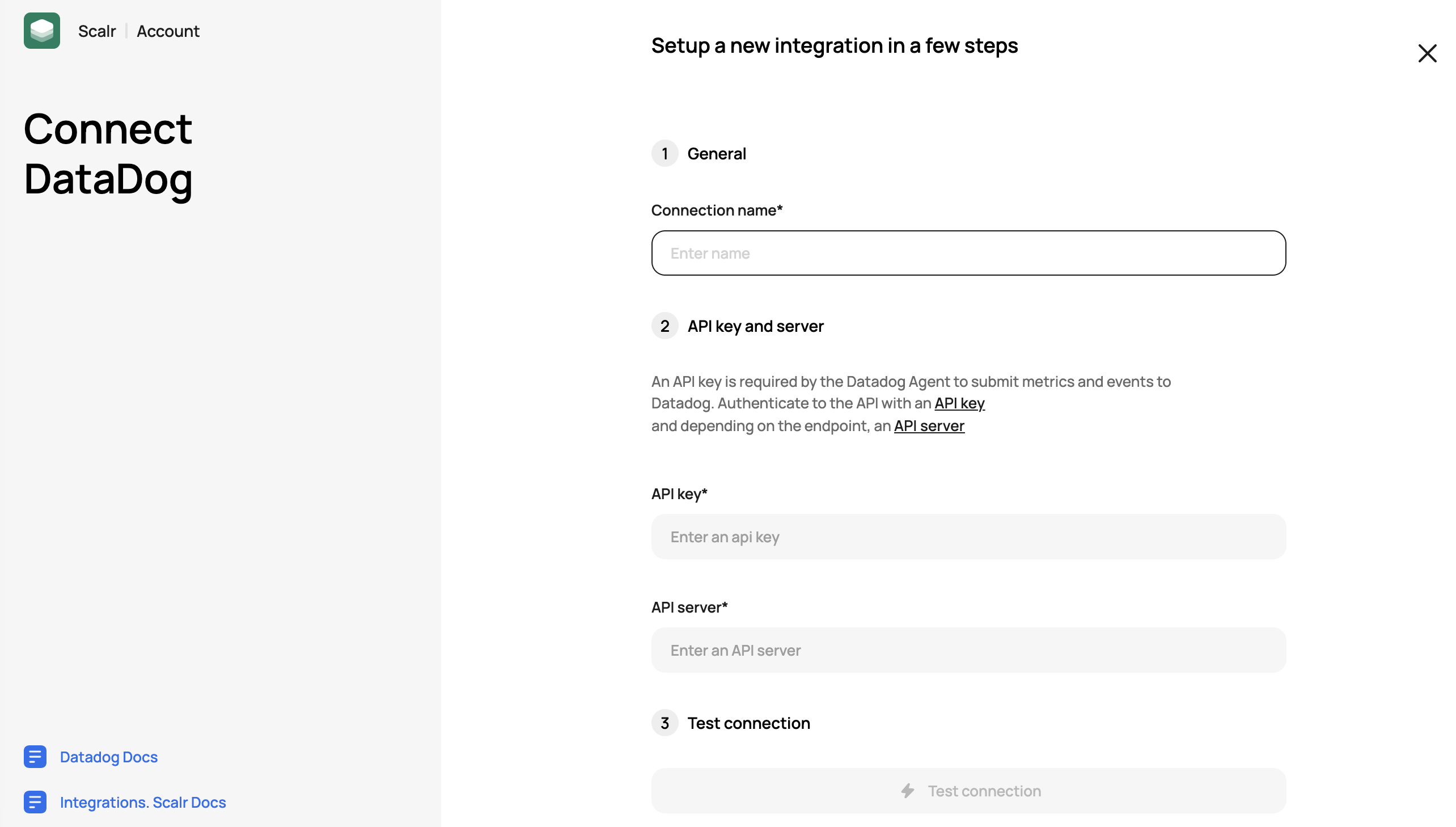The width and height of the screenshot is (1456, 827).
Task: Click the General section heading
Action: [716, 153]
